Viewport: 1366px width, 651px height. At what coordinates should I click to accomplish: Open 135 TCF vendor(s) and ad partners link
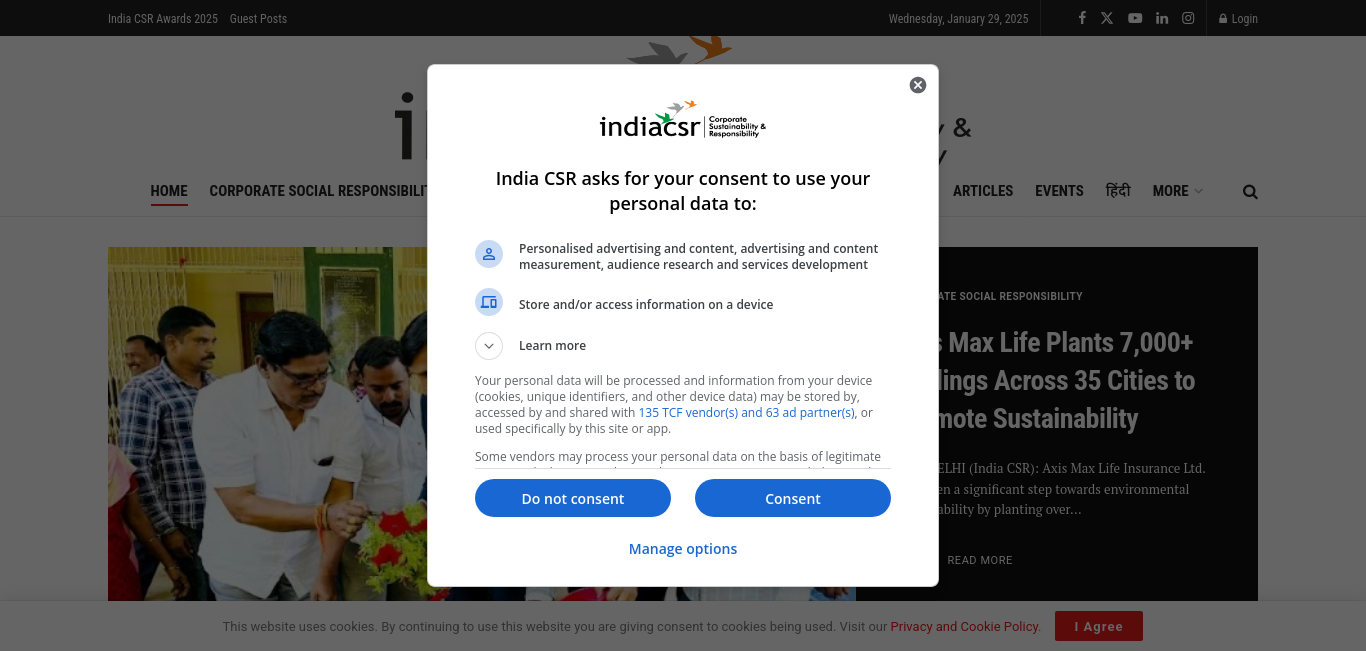(747, 413)
